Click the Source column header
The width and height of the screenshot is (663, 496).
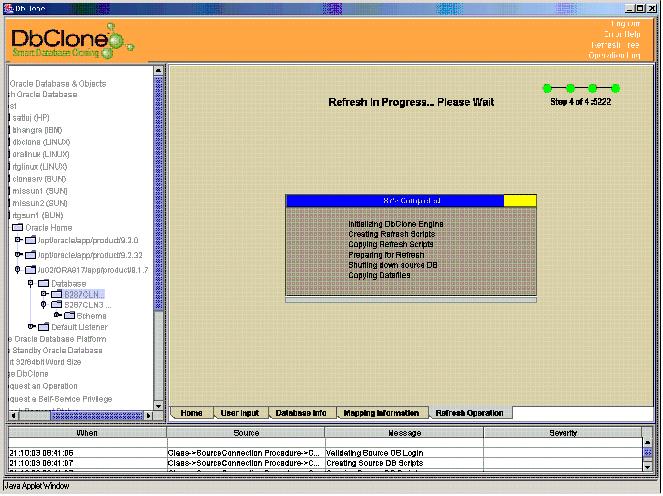pyautogui.click(x=246, y=433)
